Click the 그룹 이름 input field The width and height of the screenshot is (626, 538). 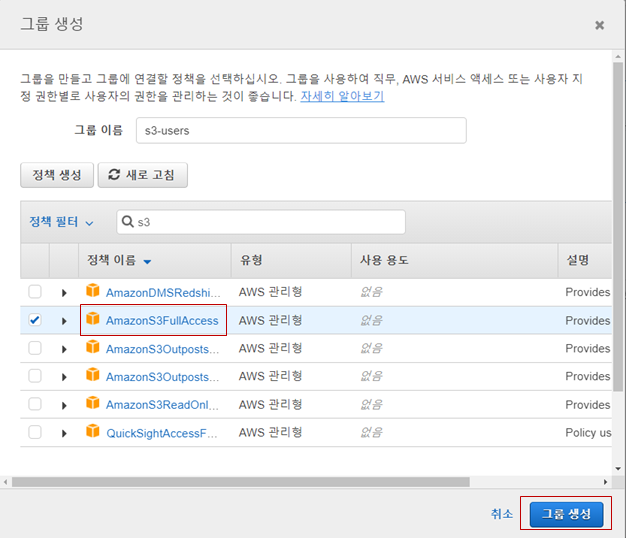coord(301,131)
